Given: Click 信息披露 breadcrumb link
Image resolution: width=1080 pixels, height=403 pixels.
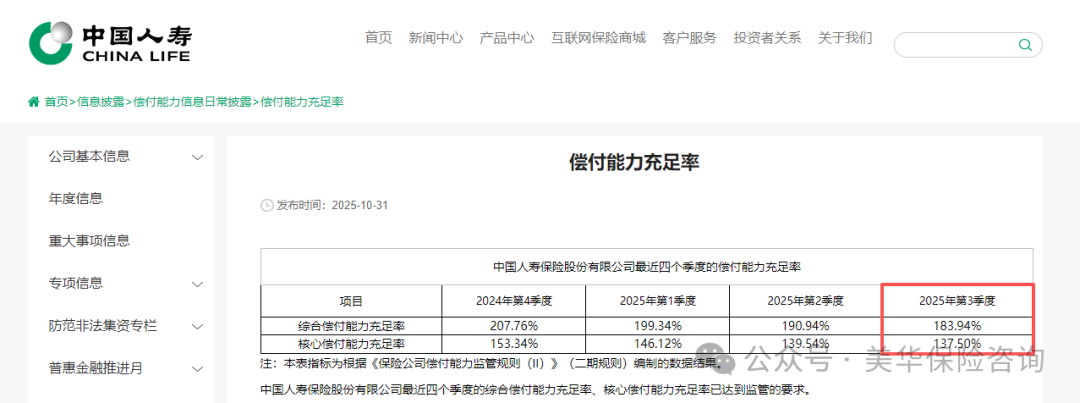Looking at the screenshot, I should (101, 102).
